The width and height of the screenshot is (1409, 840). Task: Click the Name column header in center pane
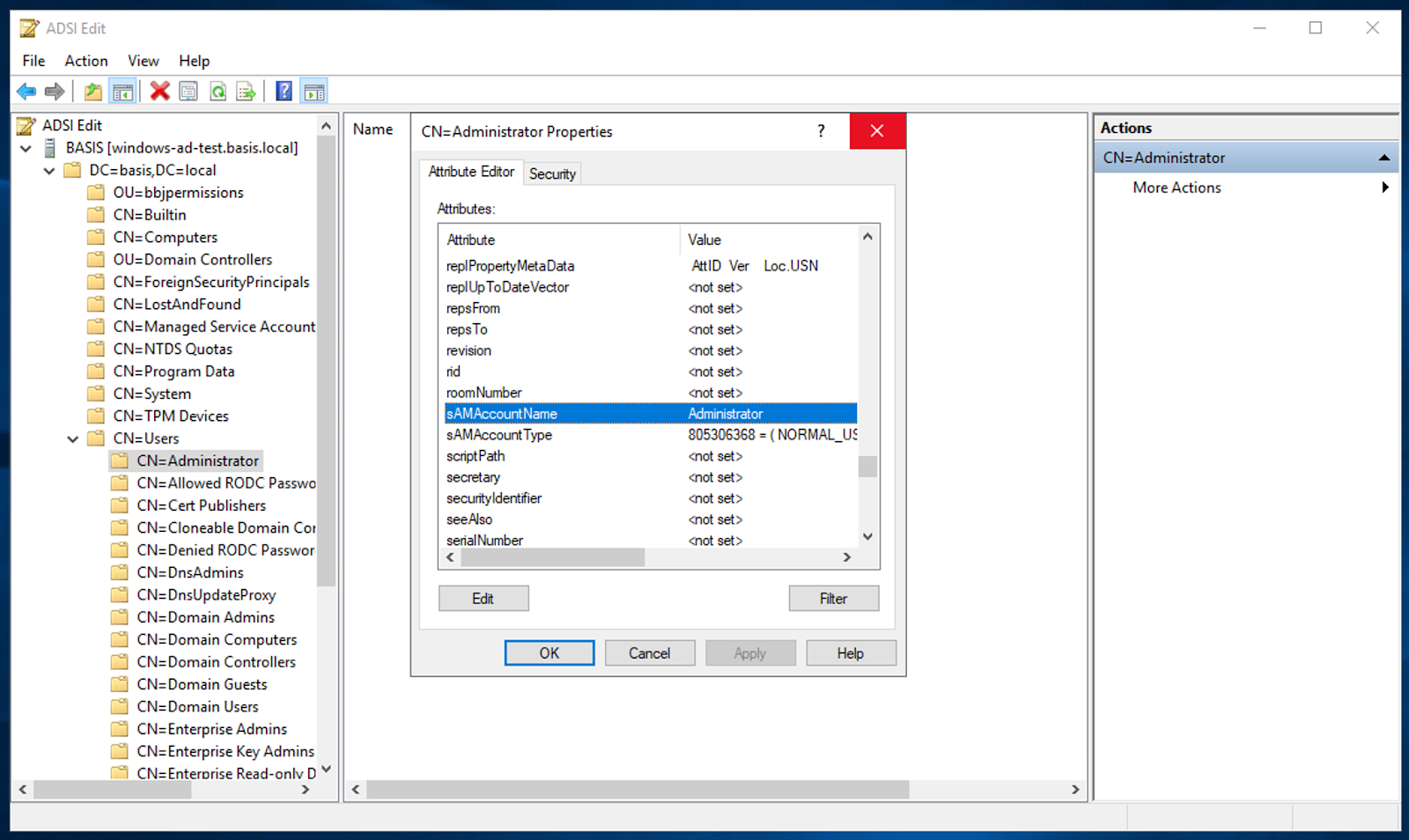coord(373,129)
